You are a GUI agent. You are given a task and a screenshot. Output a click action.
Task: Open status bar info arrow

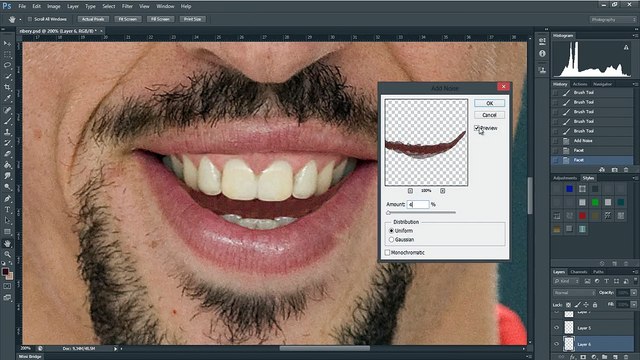(x=116, y=349)
